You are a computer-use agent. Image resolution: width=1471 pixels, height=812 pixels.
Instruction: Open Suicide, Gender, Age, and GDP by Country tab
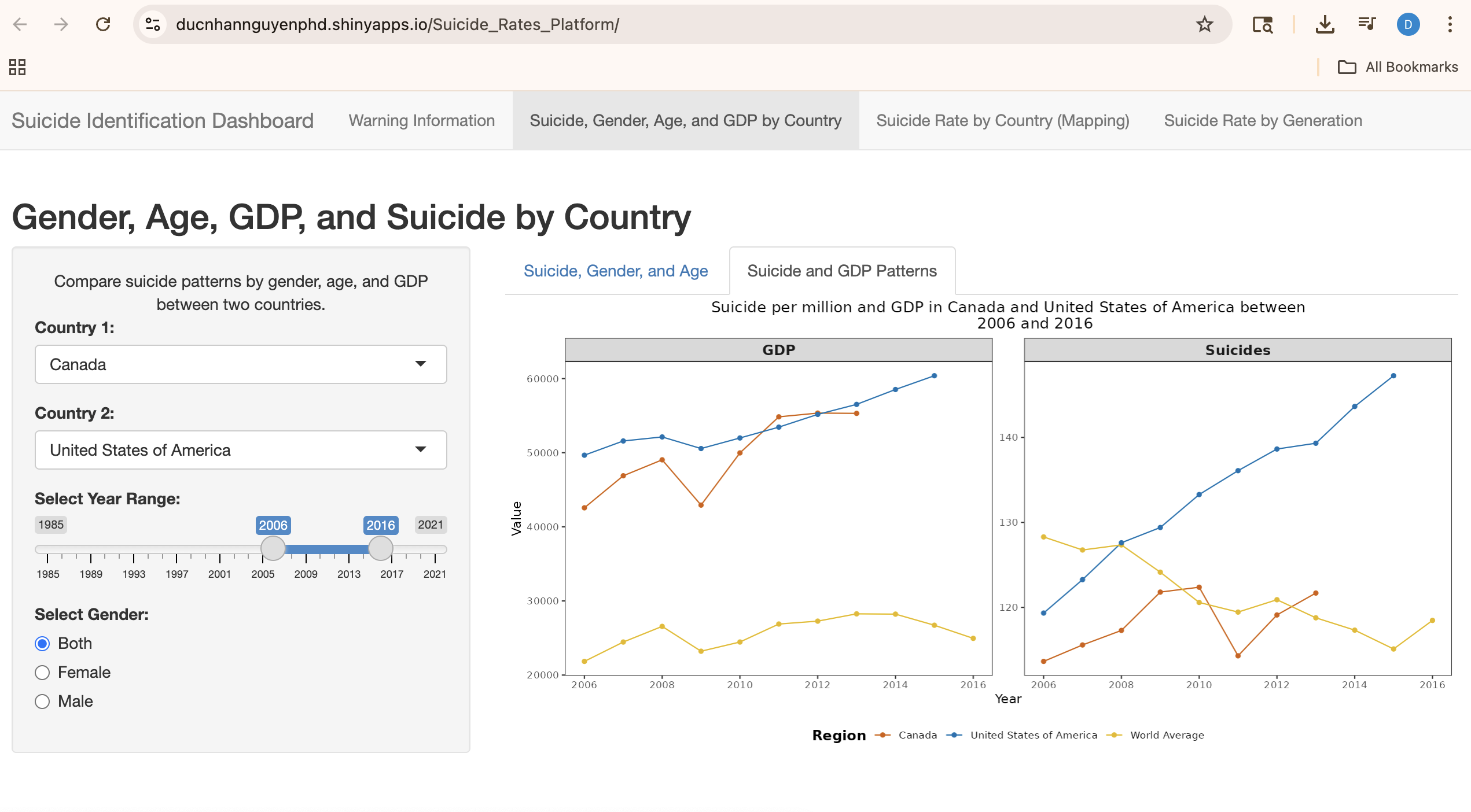pos(686,120)
